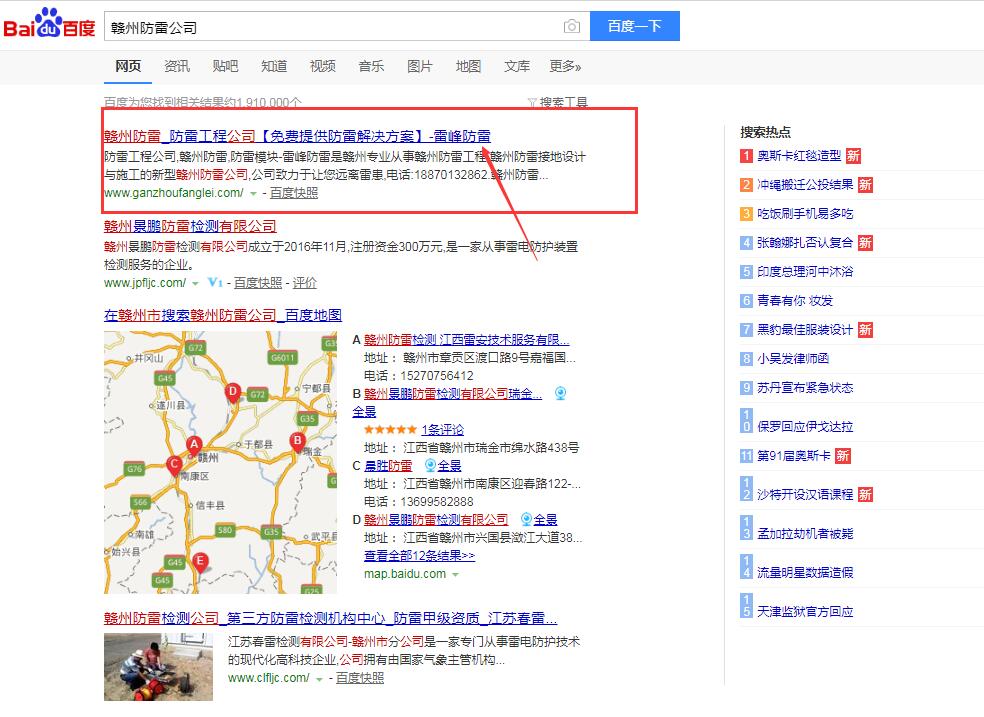The width and height of the screenshot is (984, 717).
Task: Click the search input field
Action: coord(330,27)
